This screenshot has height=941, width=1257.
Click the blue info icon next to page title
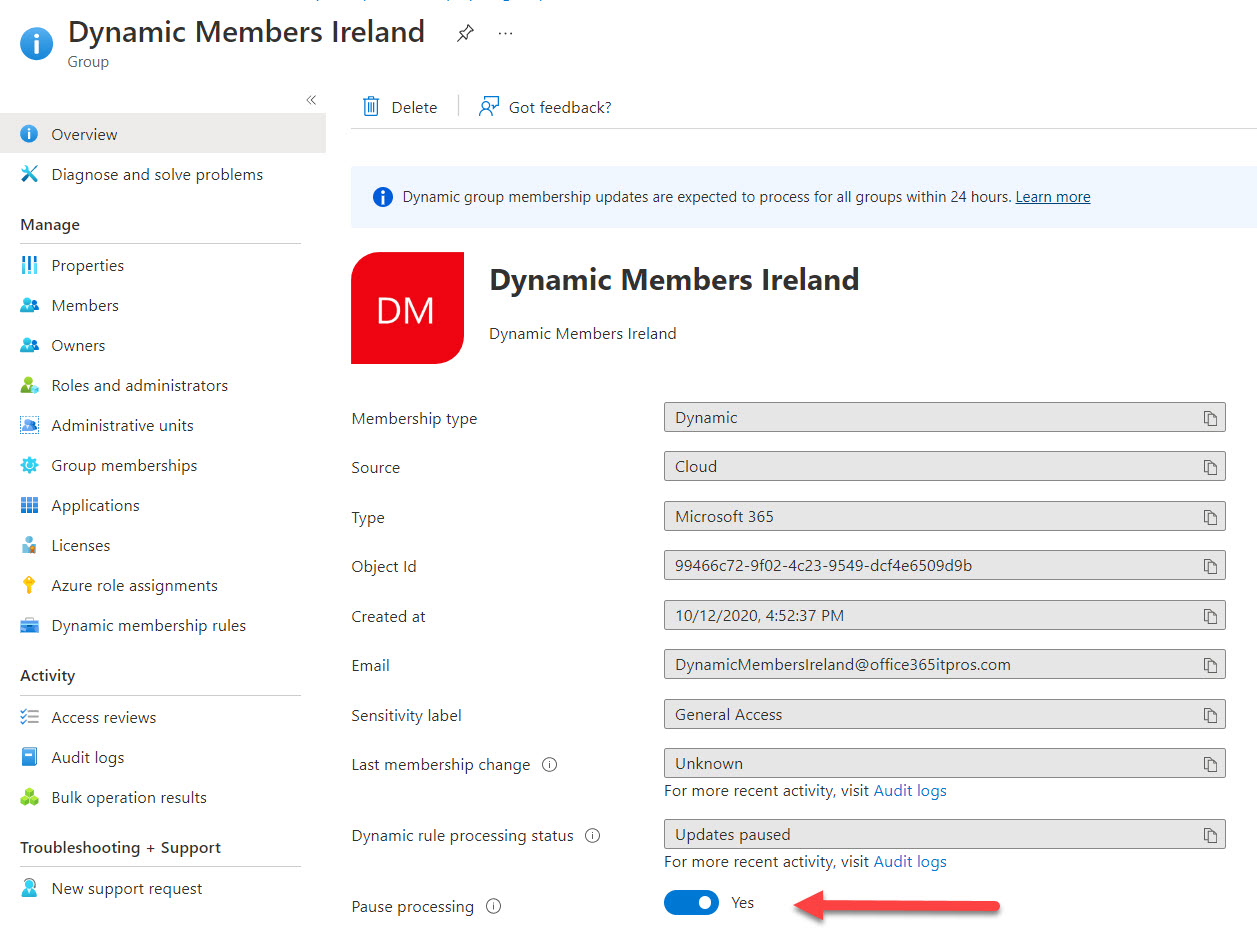point(37,43)
